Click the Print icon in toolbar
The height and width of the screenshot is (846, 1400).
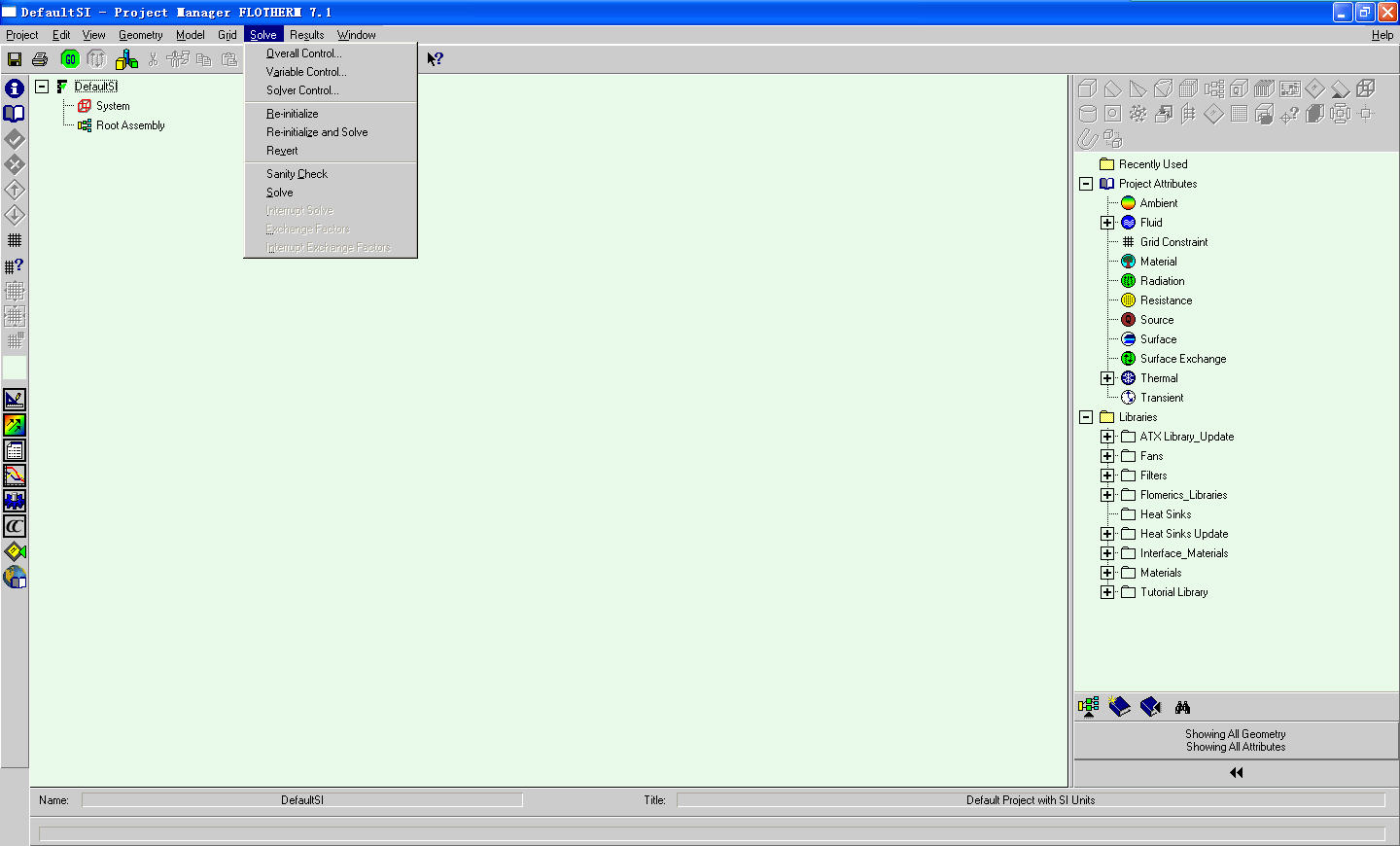coord(40,59)
